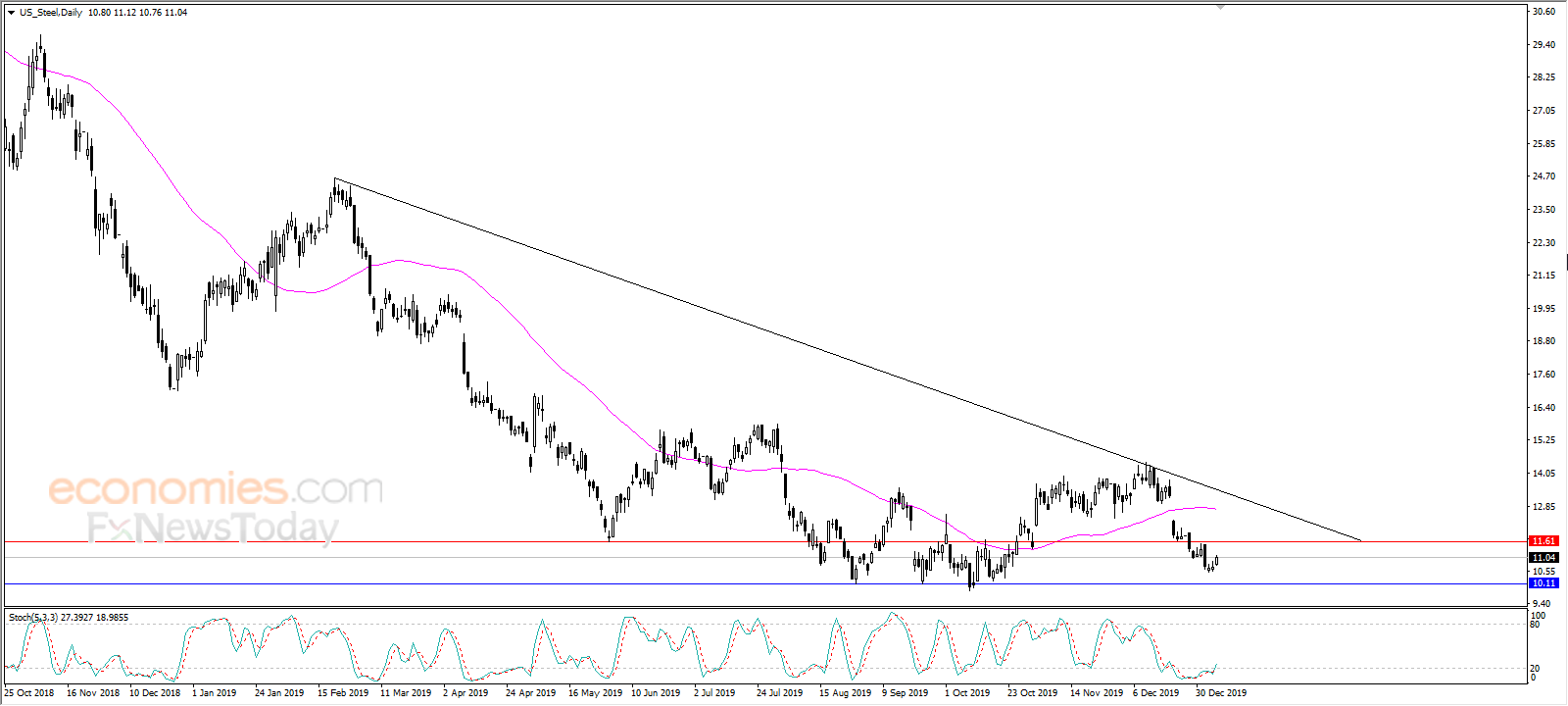
Task: Click the 24 Jul 2019 date label
Action: tap(779, 693)
